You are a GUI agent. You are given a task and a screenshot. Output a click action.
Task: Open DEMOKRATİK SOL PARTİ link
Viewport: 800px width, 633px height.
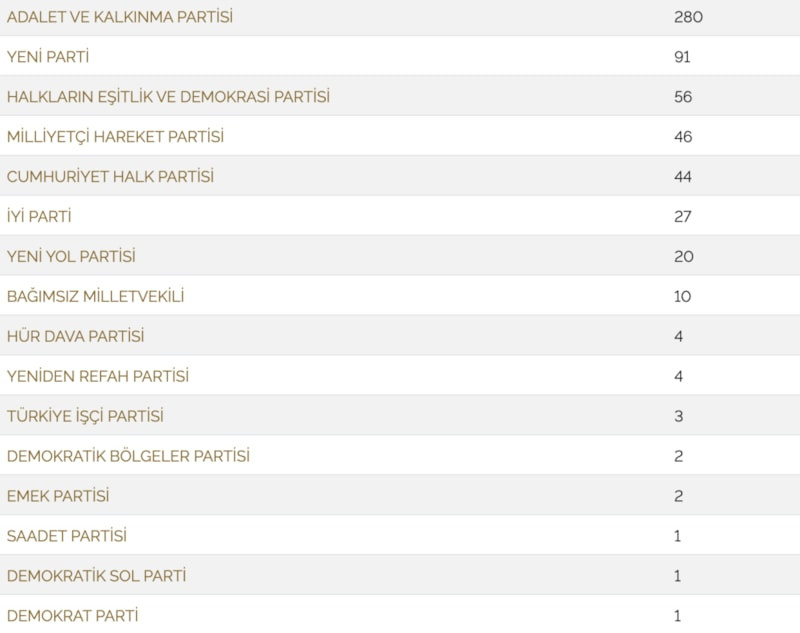[96, 576]
